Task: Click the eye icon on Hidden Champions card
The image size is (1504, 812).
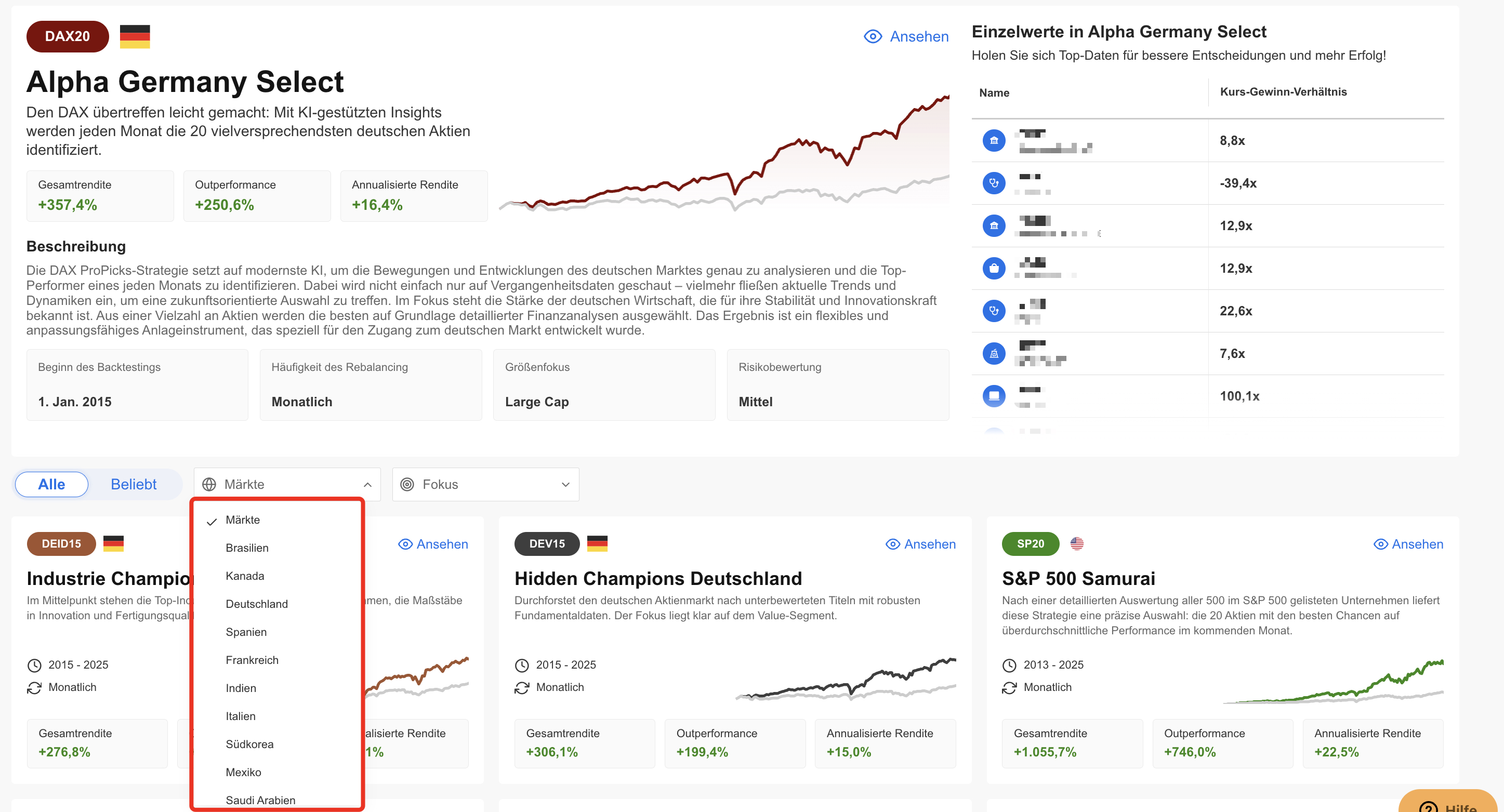Action: coord(893,544)
